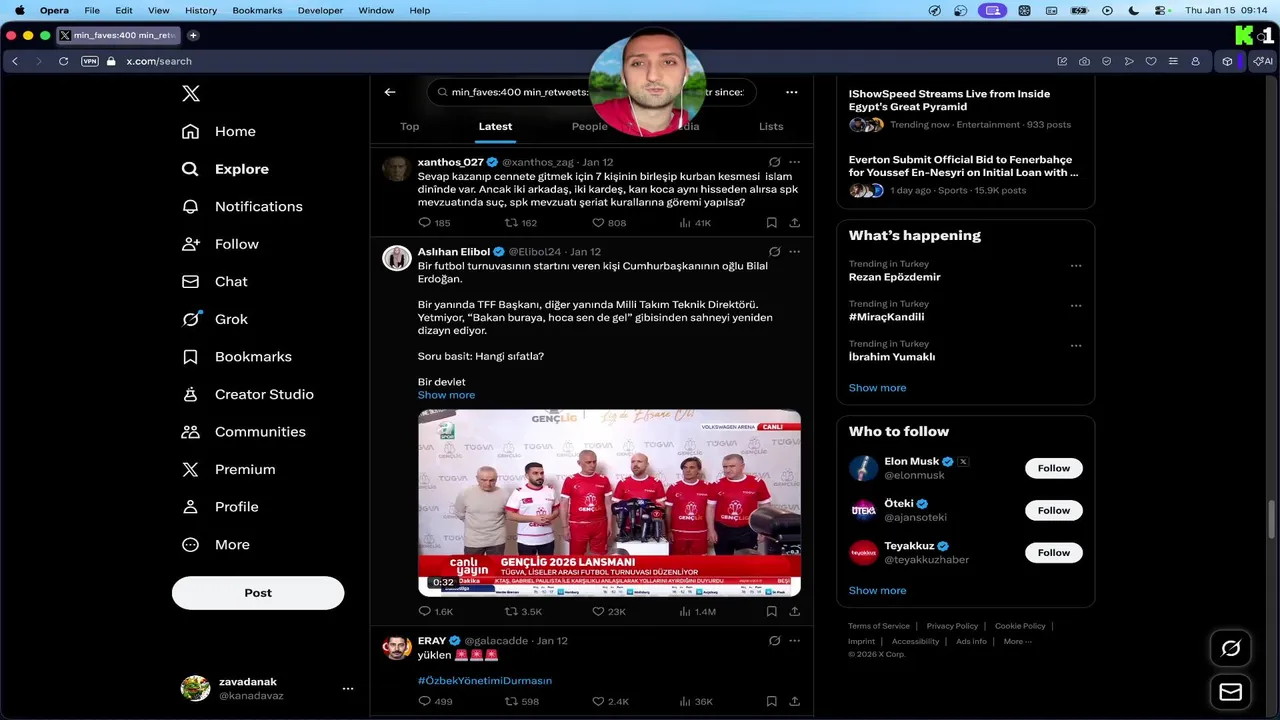This screenshot has height=720, width=1280.
Task: Switch to the Lists search tab
Action: (771, 126)
